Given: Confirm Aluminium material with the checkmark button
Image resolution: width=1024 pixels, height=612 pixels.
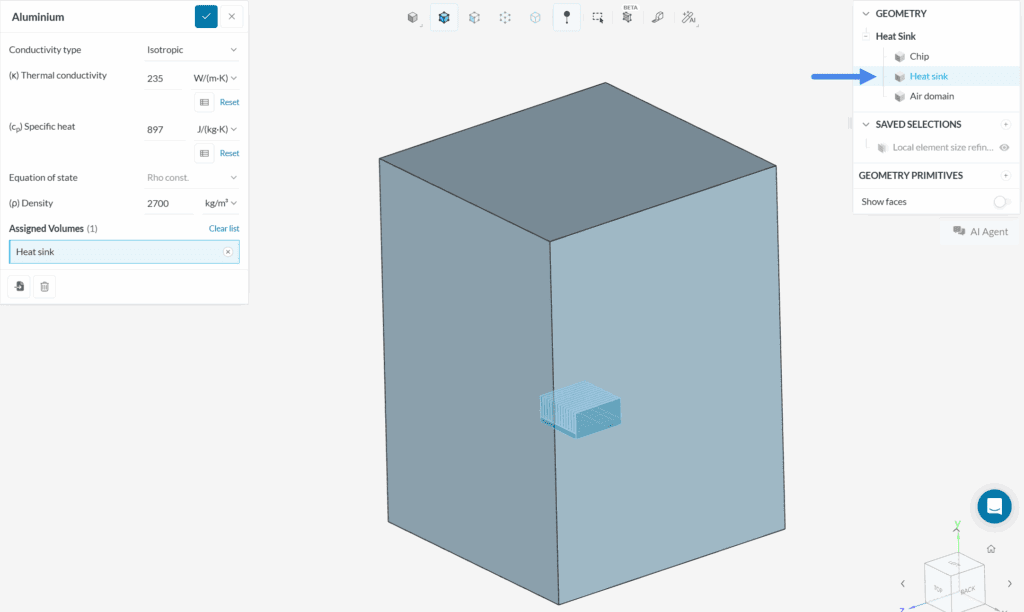Looking at the screenshot, I should click(x=206, y=17).
